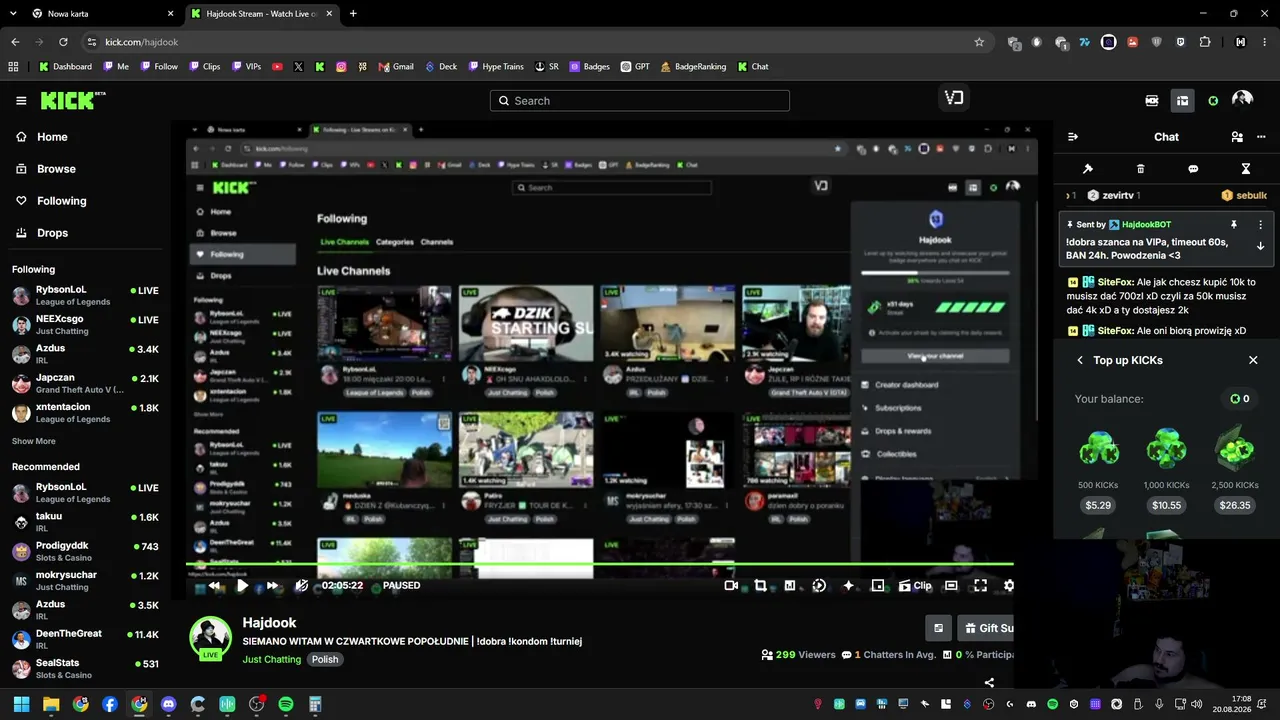The width and height of the screenshot is (1280, 720).
Task: Click the trash clear chat icon
Action: tap(1141, 169)
